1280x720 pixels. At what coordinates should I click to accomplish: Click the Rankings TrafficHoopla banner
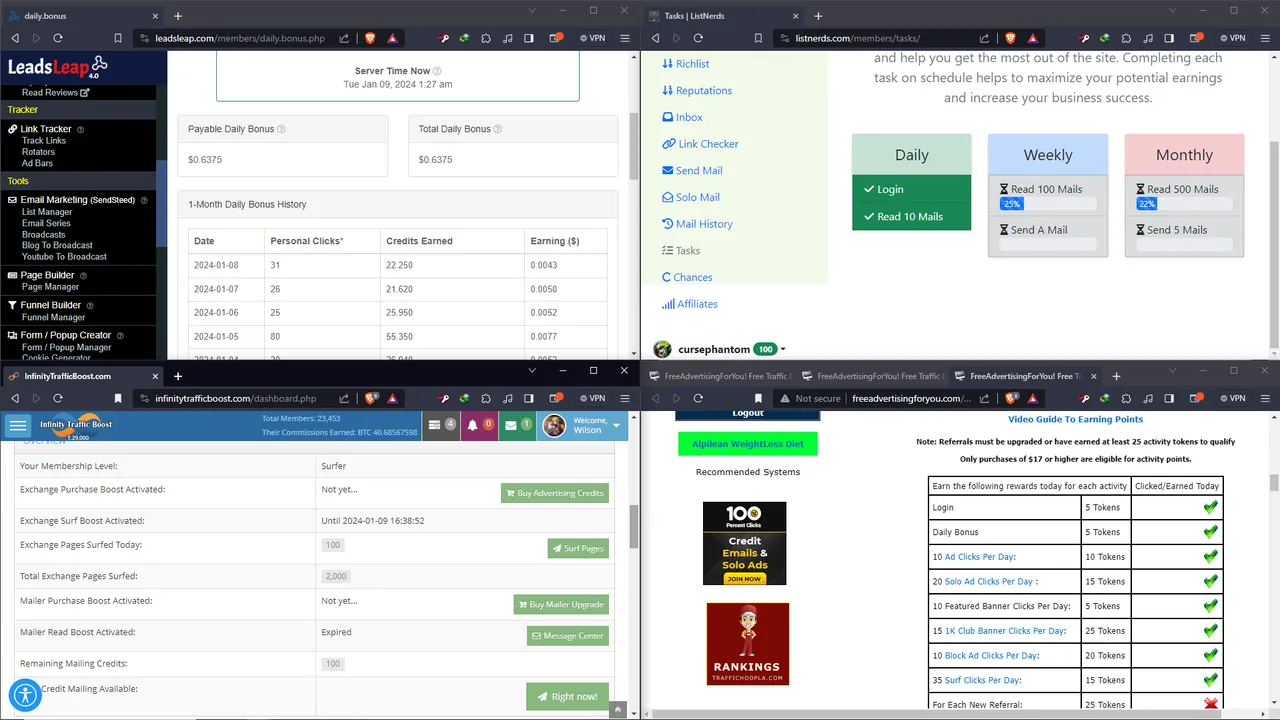(747, 644)
